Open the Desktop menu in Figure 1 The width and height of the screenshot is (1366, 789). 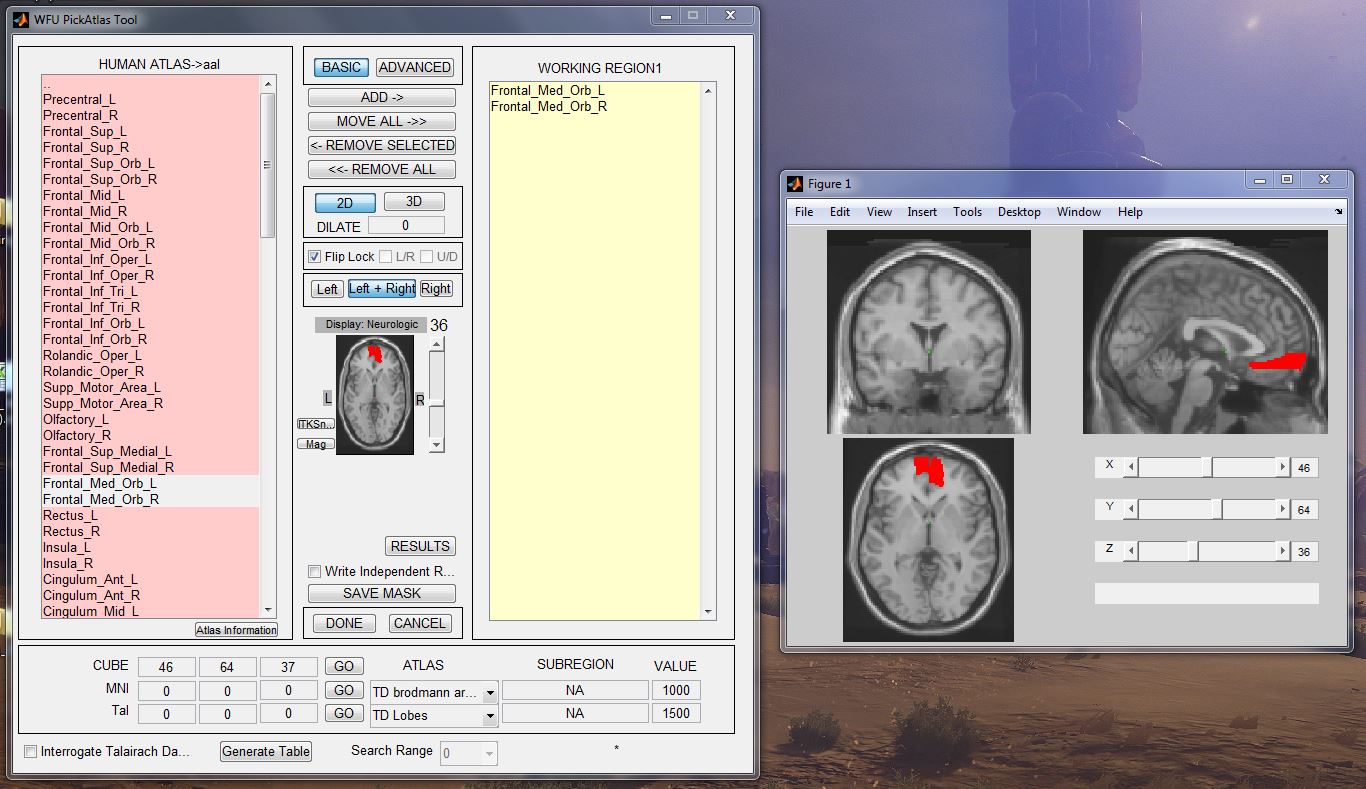pos(1019,212)
